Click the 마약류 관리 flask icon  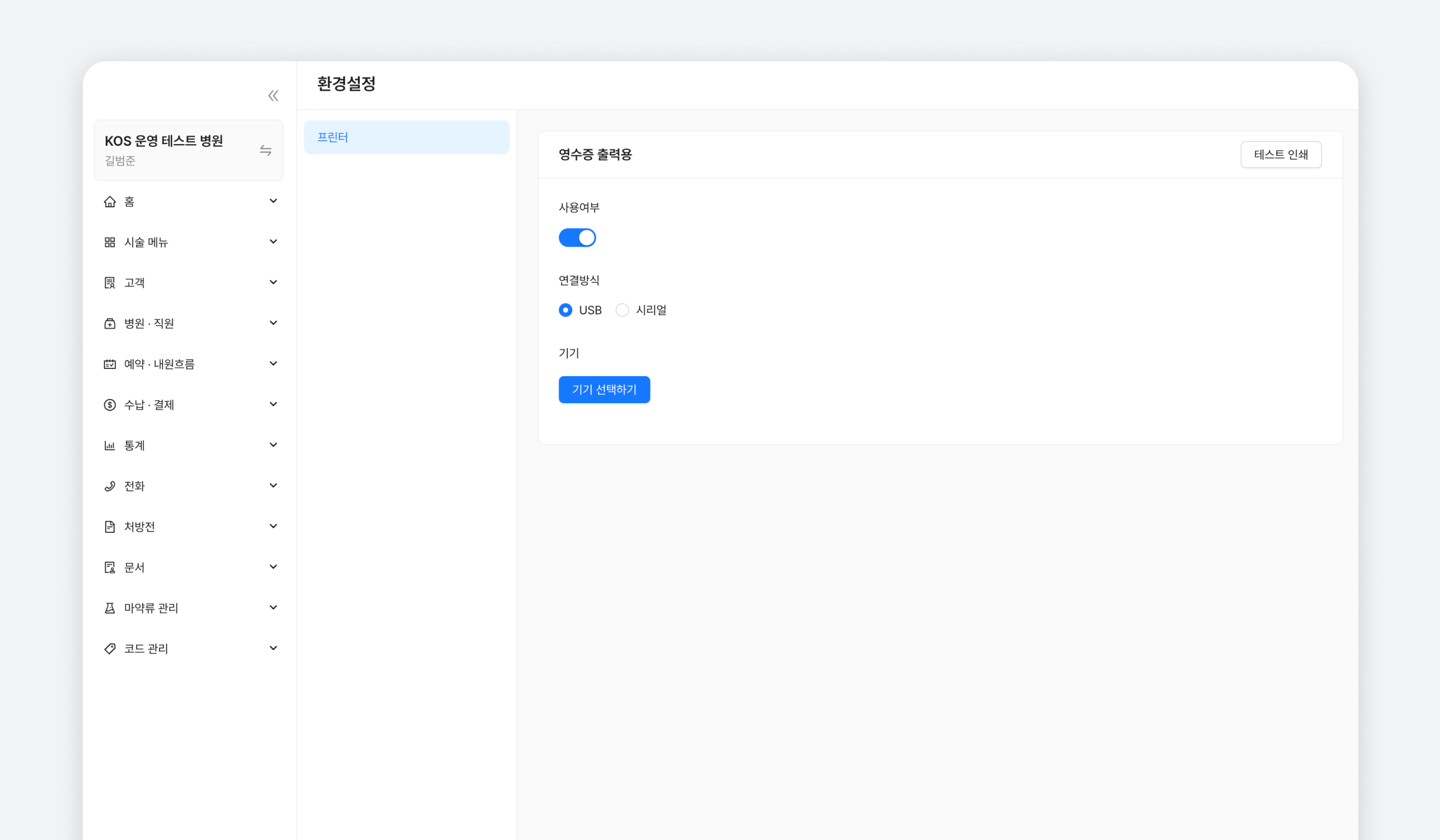click(110, 608)
